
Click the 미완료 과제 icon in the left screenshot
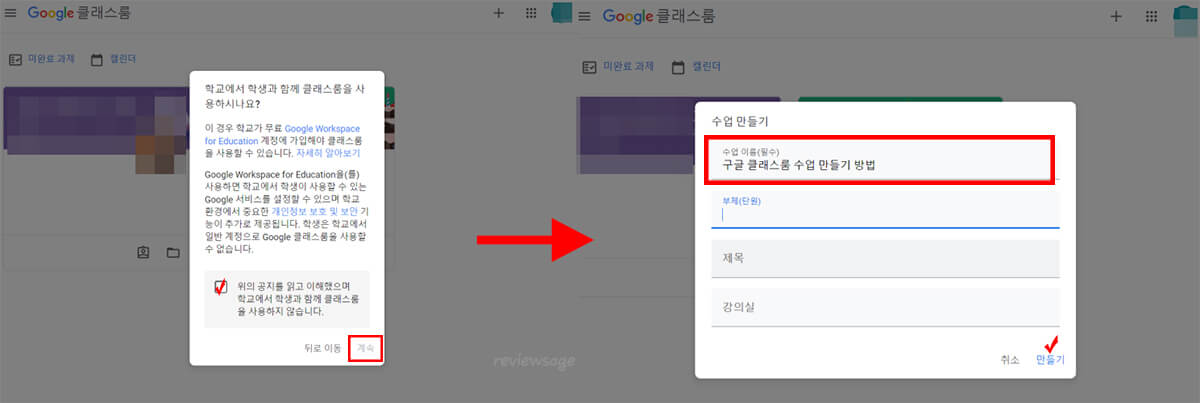coord(15,60)
